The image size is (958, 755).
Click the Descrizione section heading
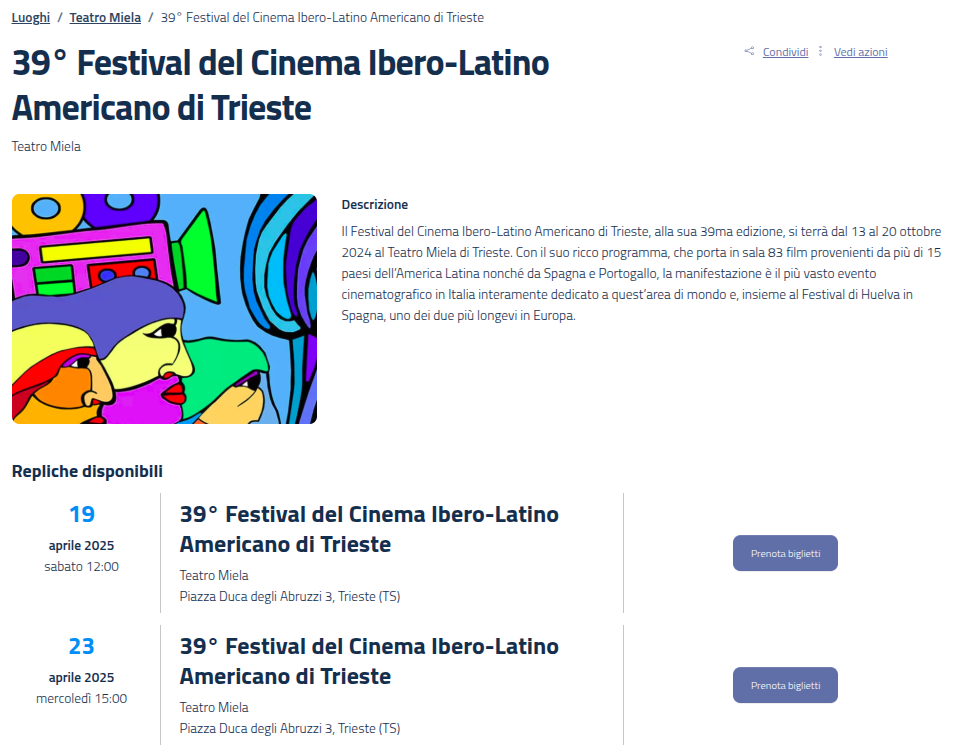375,205
